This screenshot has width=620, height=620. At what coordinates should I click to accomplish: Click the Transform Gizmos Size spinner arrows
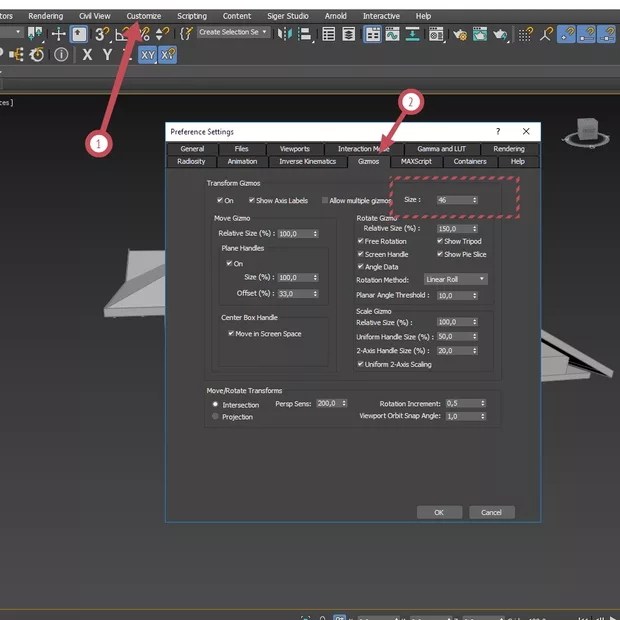coord(474,200)
